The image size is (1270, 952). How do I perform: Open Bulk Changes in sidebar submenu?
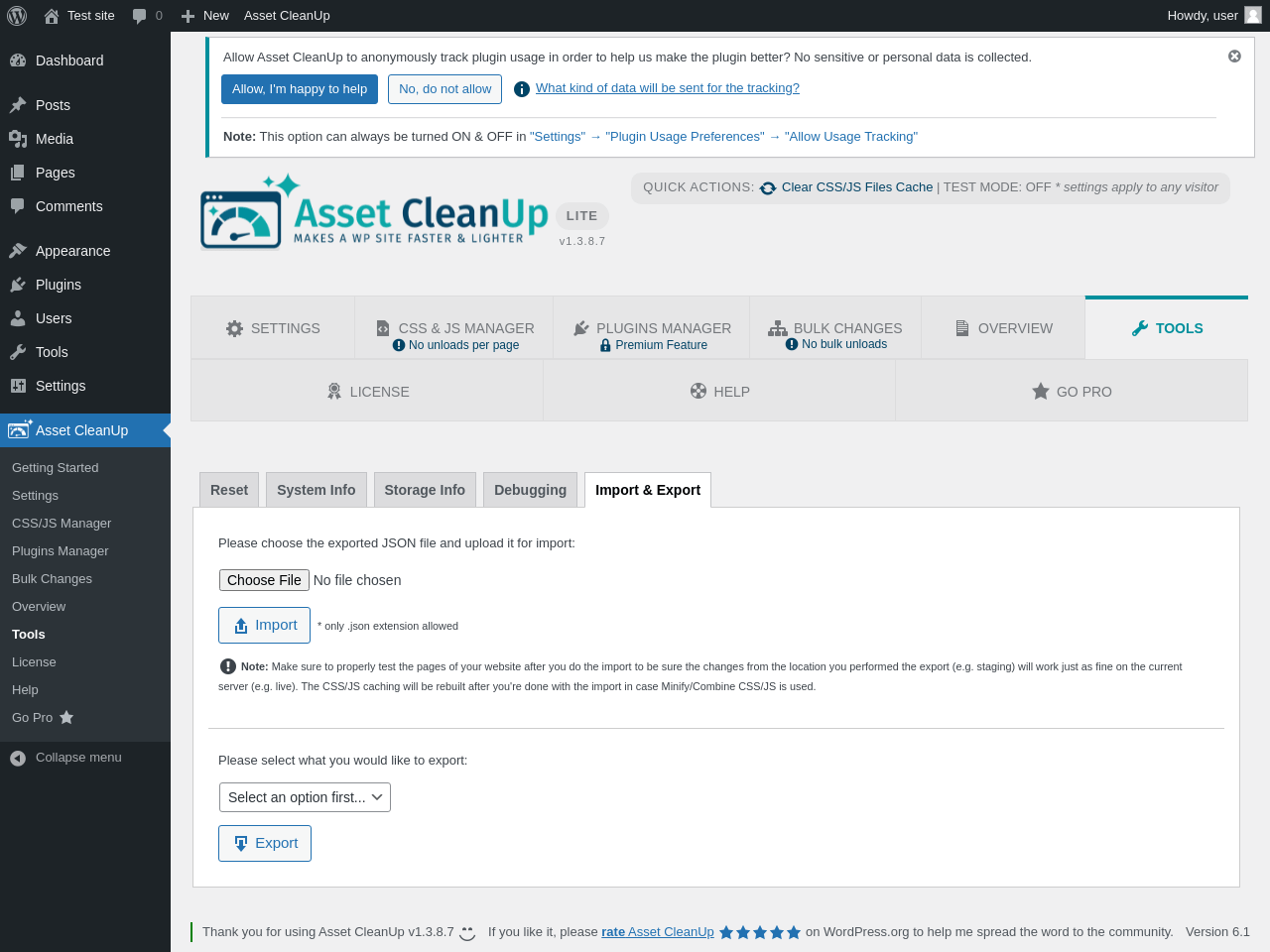coord(52,579)
